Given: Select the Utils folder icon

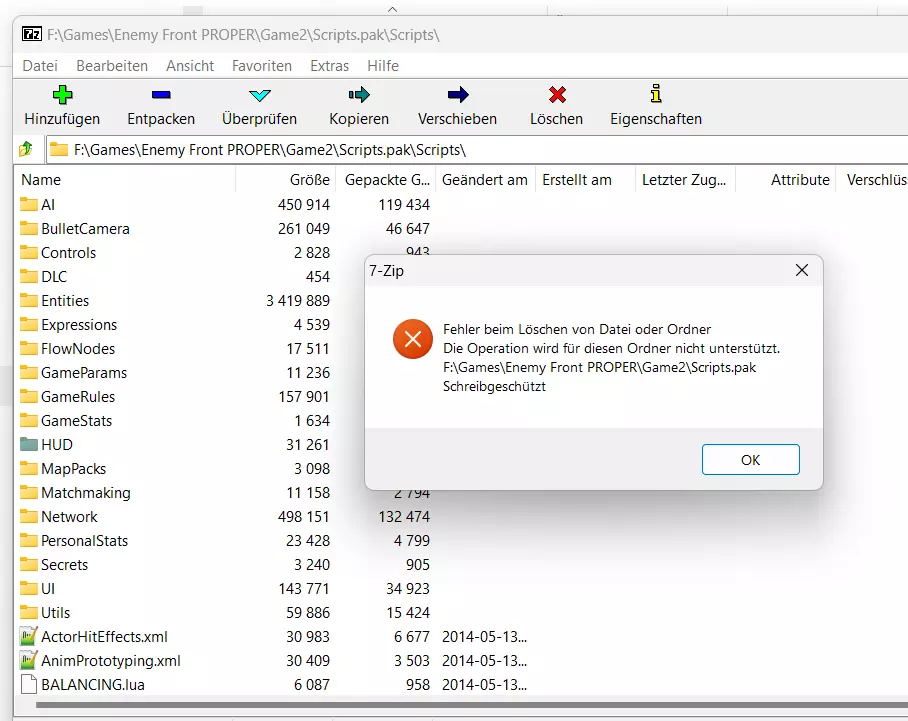Looking at the screenshot, I should 28,613.
